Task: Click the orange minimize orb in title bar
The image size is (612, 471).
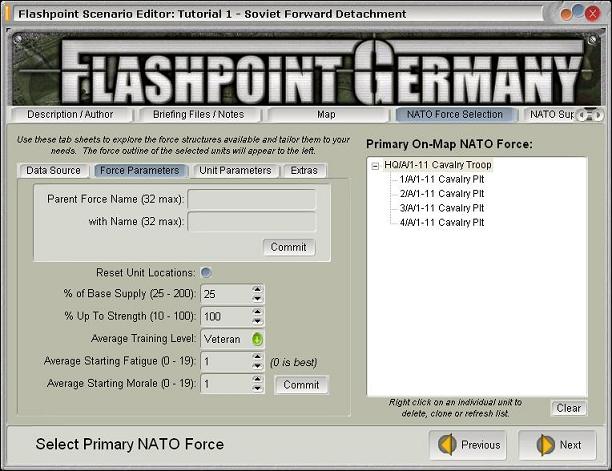Action: pyautogui.click(x=566, y=15)
